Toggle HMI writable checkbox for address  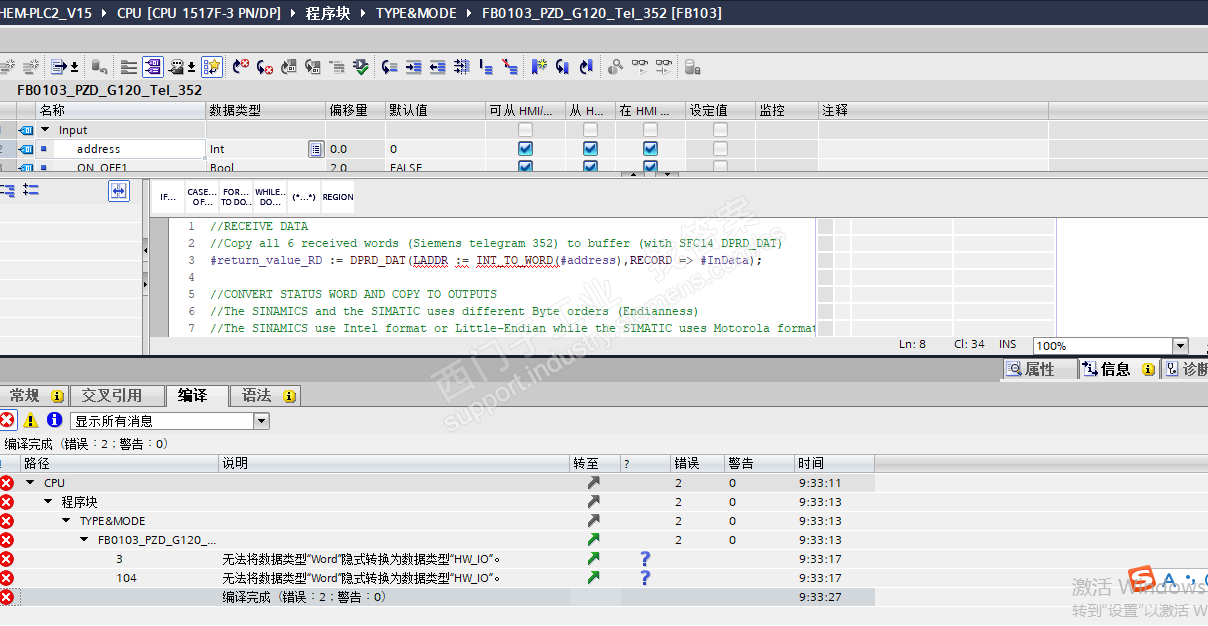pos(590,149)
